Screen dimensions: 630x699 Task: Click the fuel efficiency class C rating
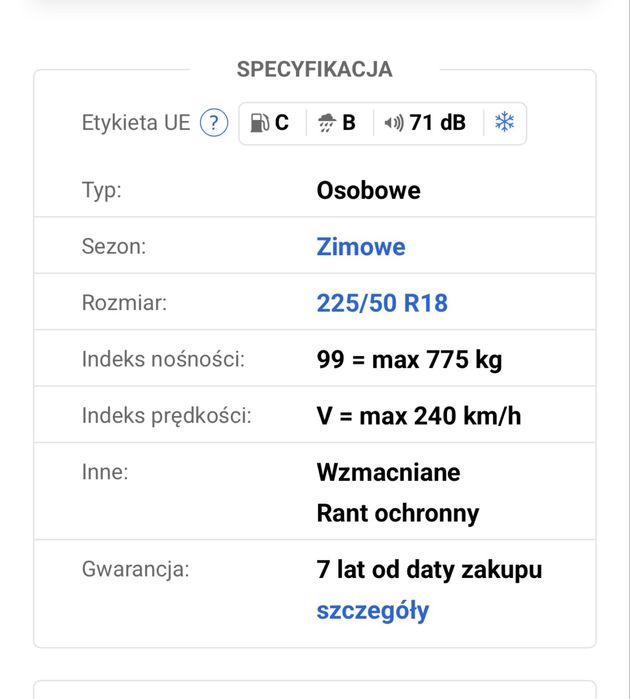tap(282, 123)
